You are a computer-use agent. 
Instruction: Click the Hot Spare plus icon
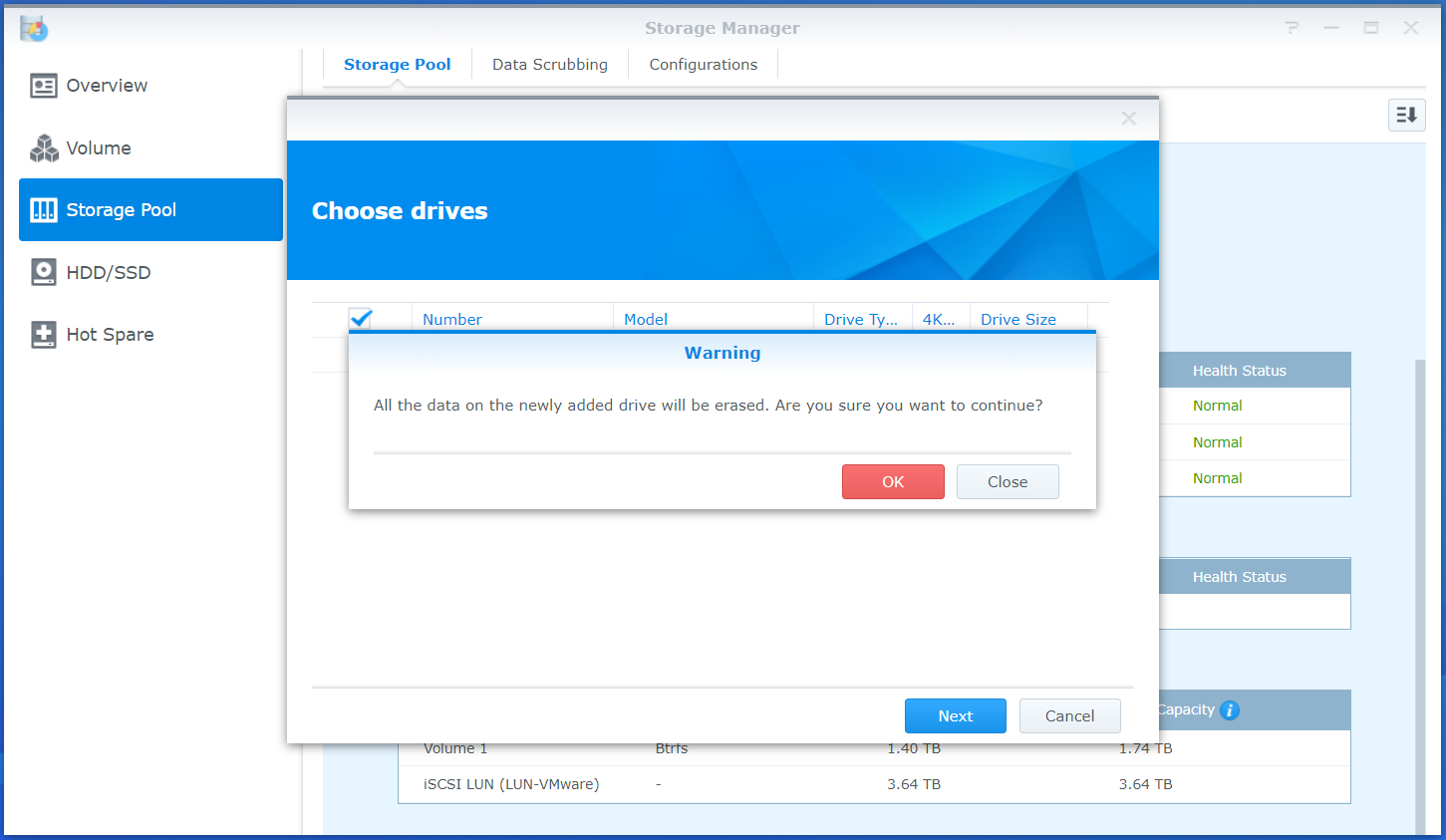coord(44,335)
